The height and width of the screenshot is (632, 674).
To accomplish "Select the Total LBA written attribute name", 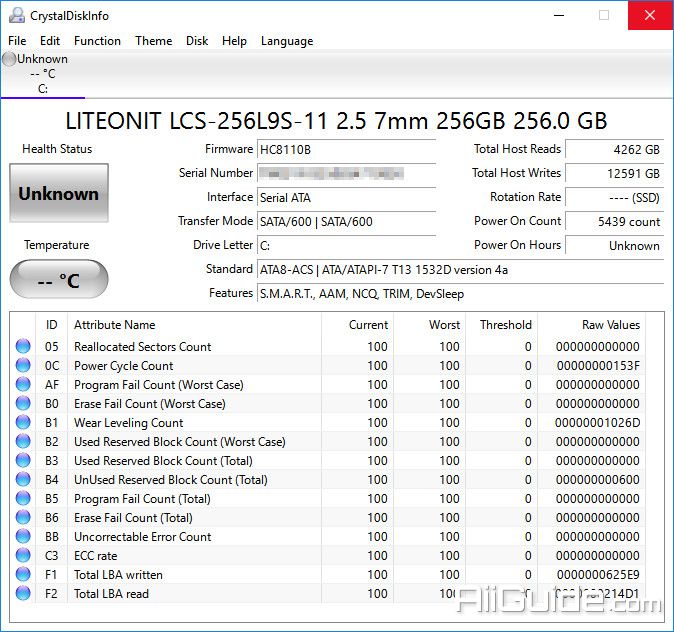I will pyautogui.click(x=118, y=574).
